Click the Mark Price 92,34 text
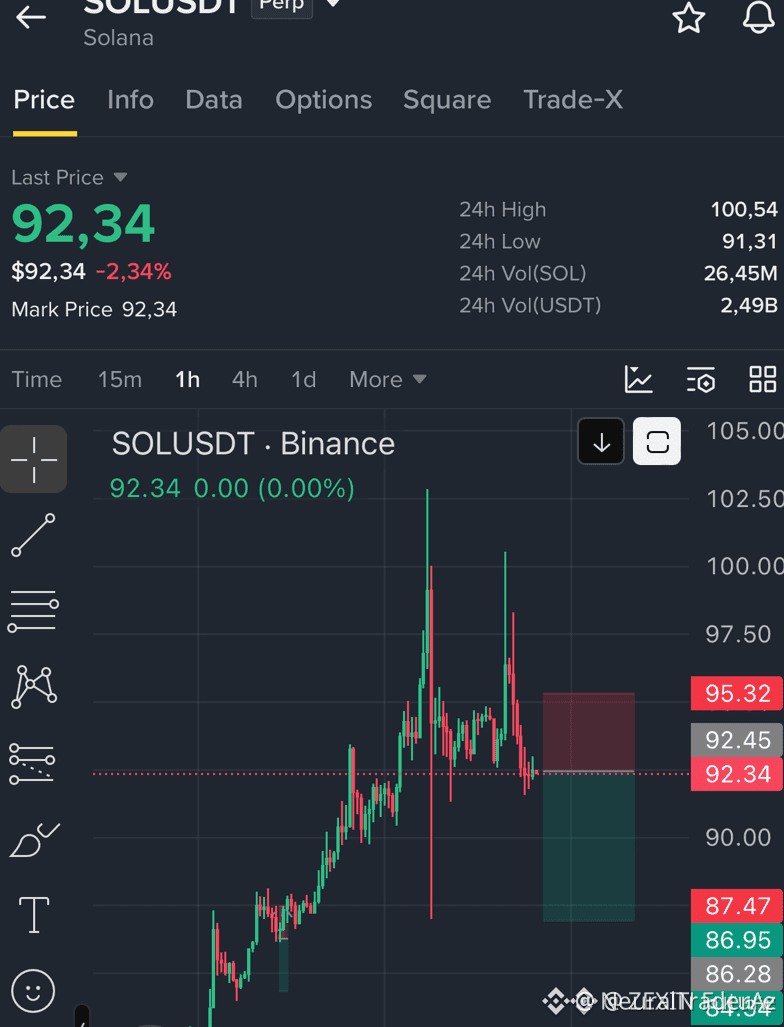This screenshot has width=784, height=1027. 94,309
